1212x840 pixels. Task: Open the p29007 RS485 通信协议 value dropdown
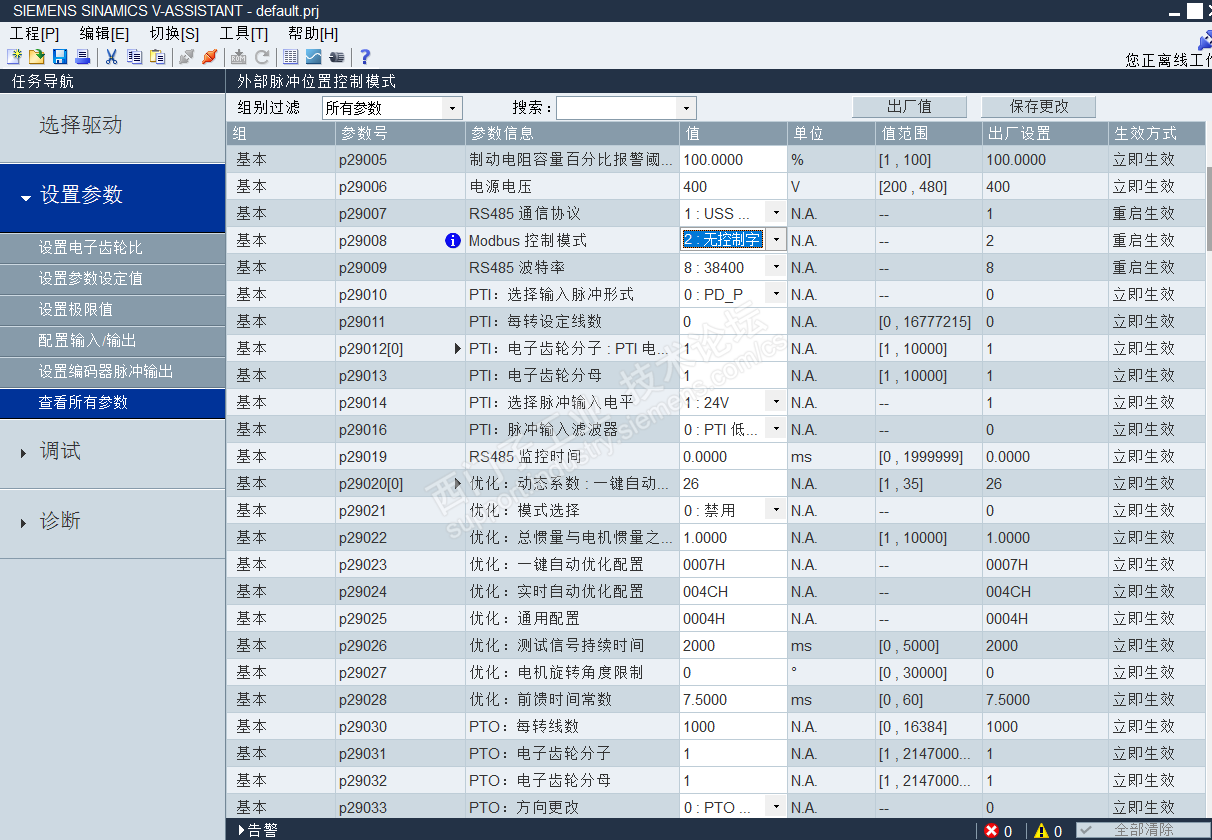(776, 213)
